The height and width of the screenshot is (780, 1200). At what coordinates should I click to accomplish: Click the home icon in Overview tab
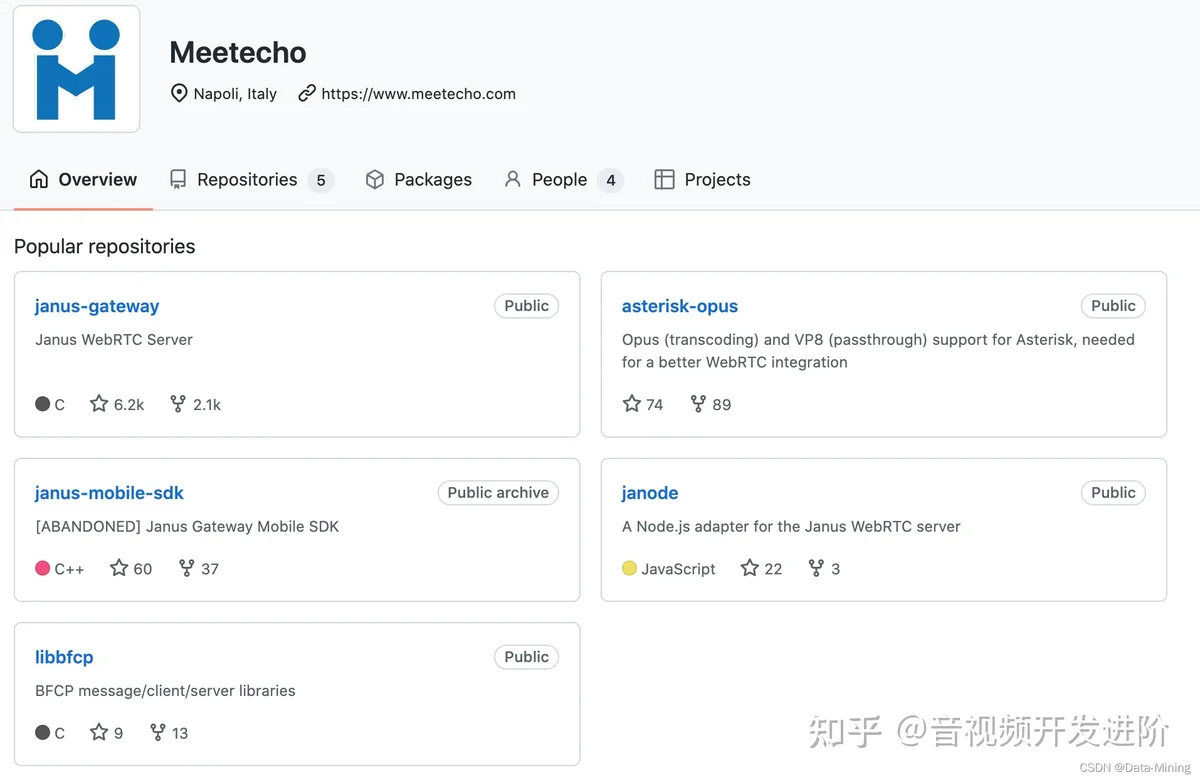[x=39, y=180]
